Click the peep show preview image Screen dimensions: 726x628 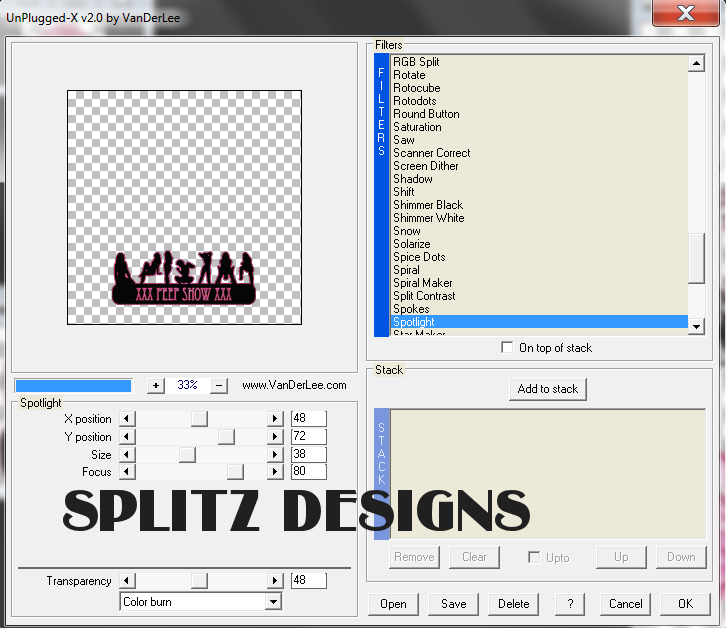(x=184, y=207)
